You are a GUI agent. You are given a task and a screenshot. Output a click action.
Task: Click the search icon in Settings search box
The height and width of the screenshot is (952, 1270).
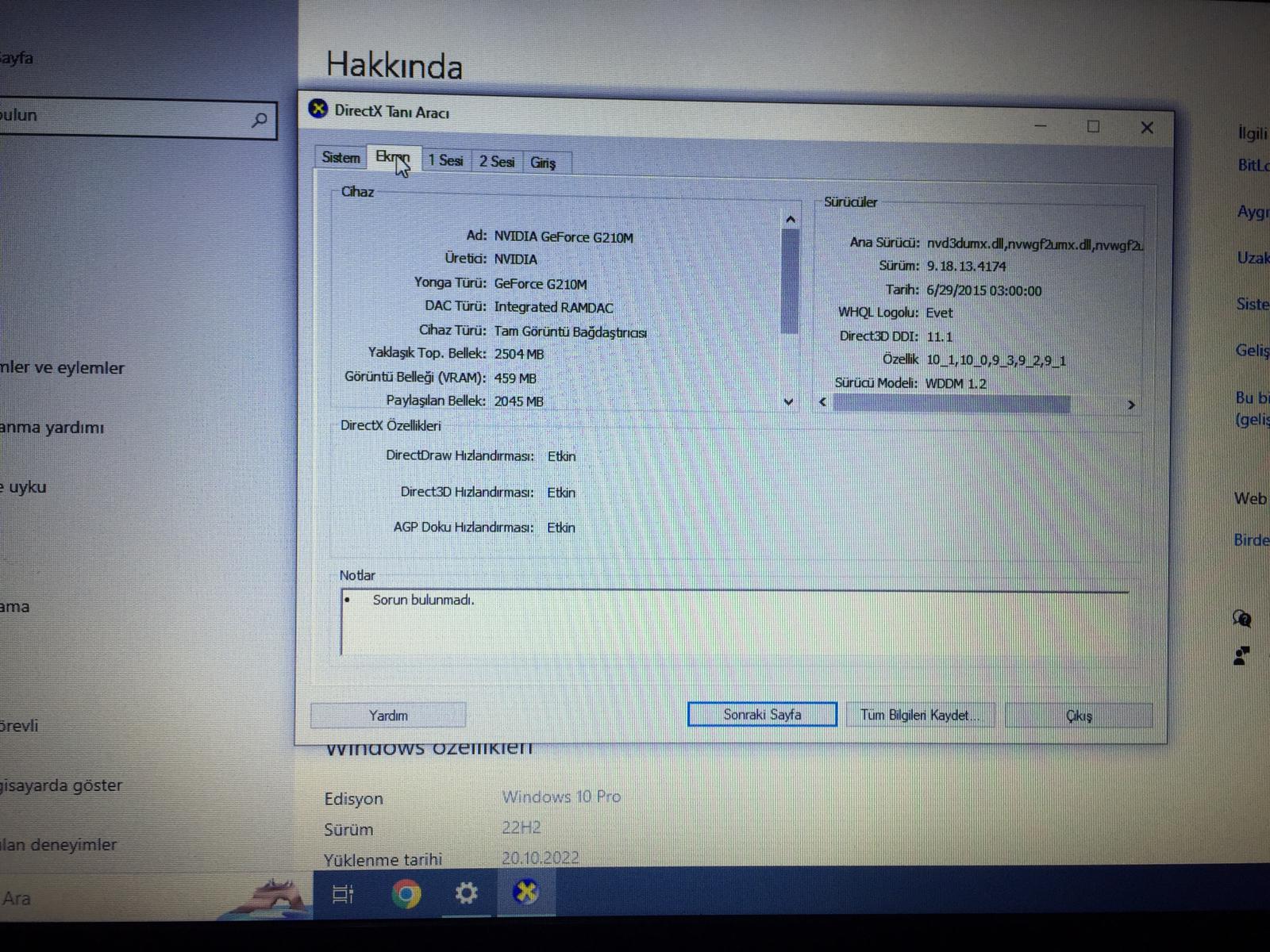click(x=259, y=121)
